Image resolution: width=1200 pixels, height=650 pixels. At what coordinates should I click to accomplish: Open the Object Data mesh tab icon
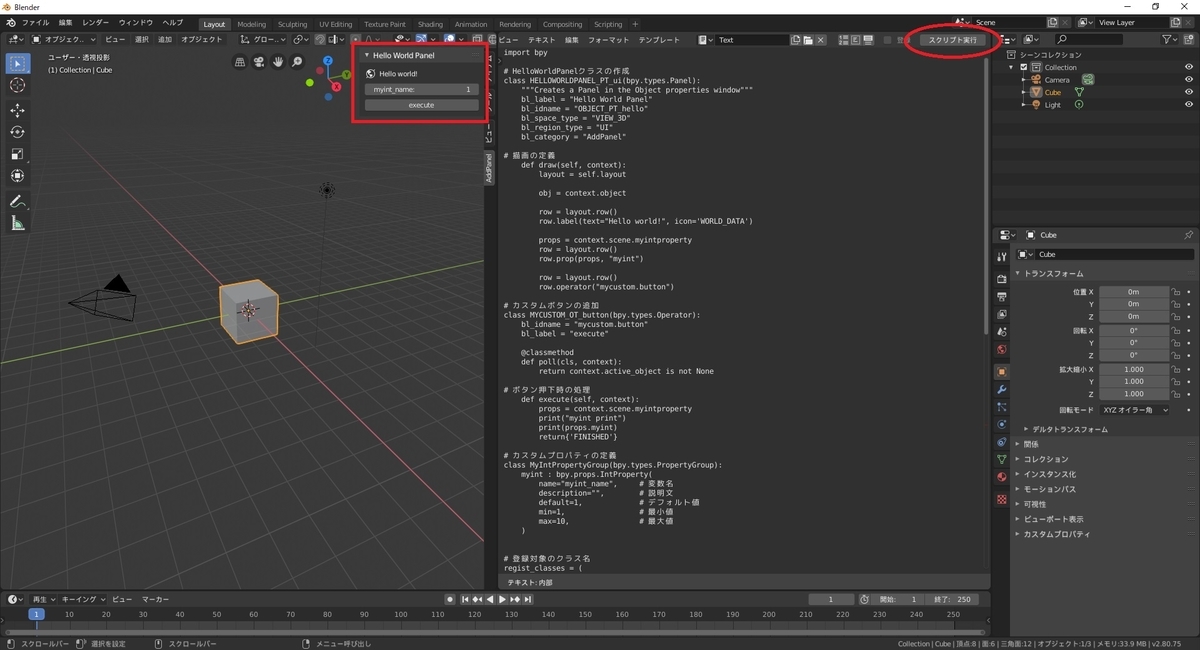(x=1002, y=459)
